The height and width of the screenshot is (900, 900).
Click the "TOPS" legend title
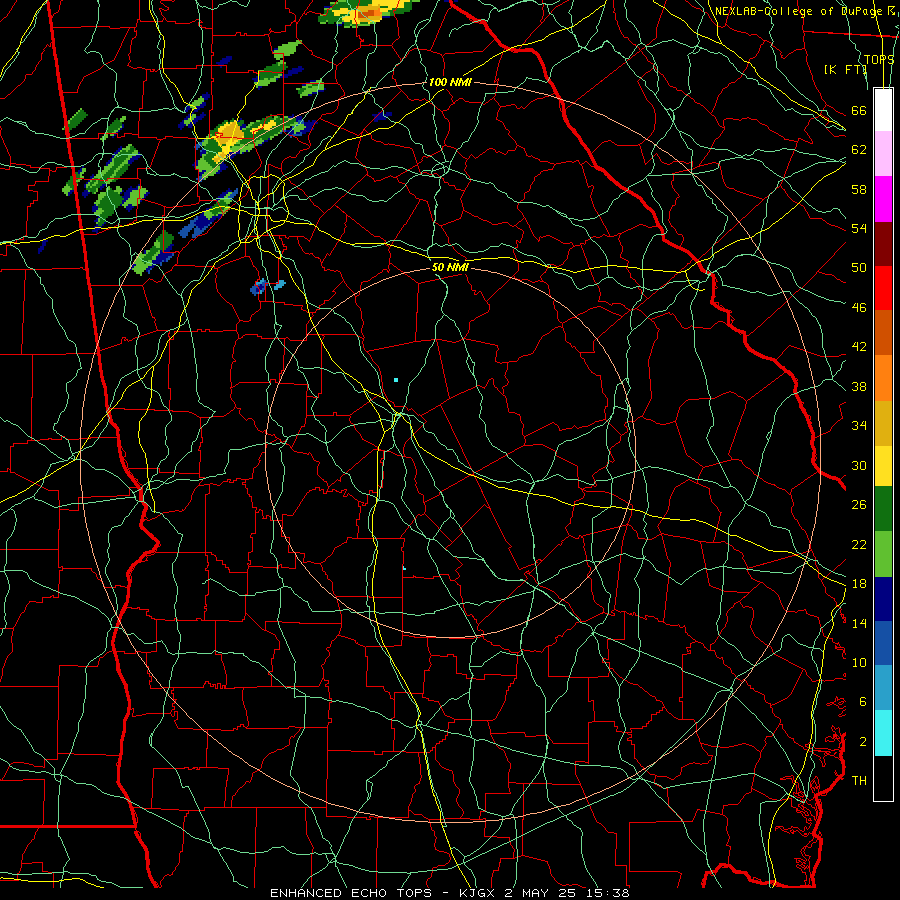click(x=879, y=59)
